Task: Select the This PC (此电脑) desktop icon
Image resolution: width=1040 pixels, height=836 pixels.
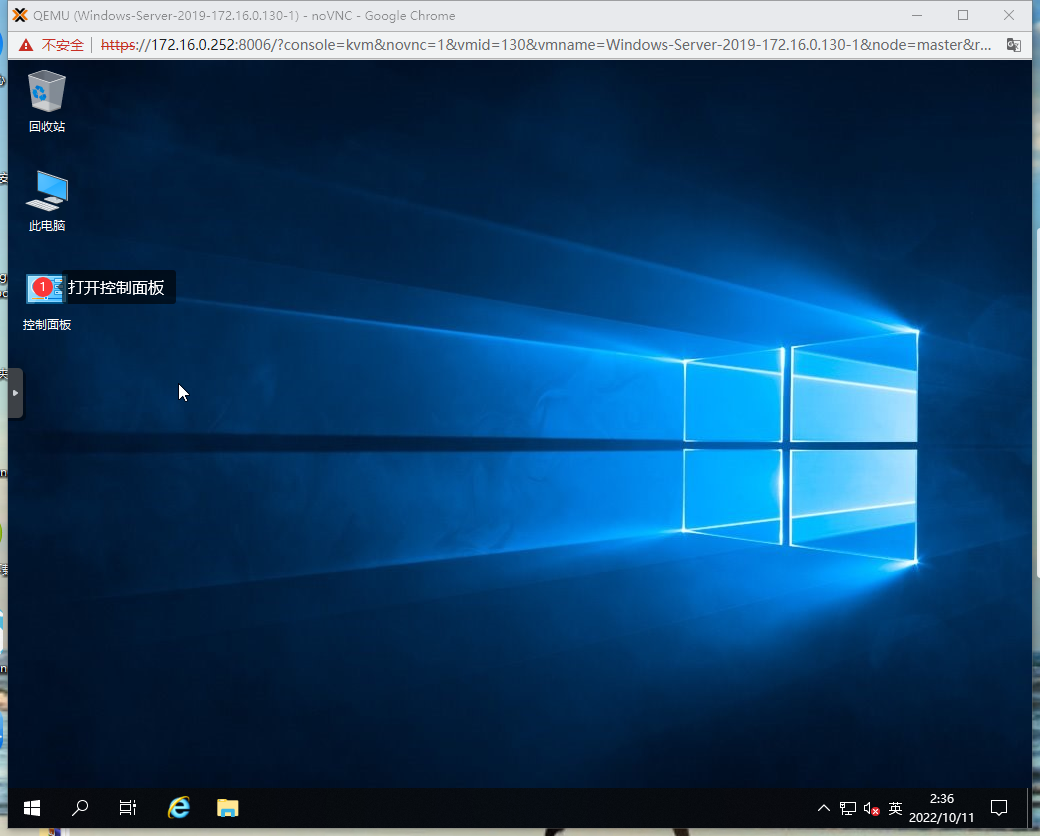Action: click(46, 200)
